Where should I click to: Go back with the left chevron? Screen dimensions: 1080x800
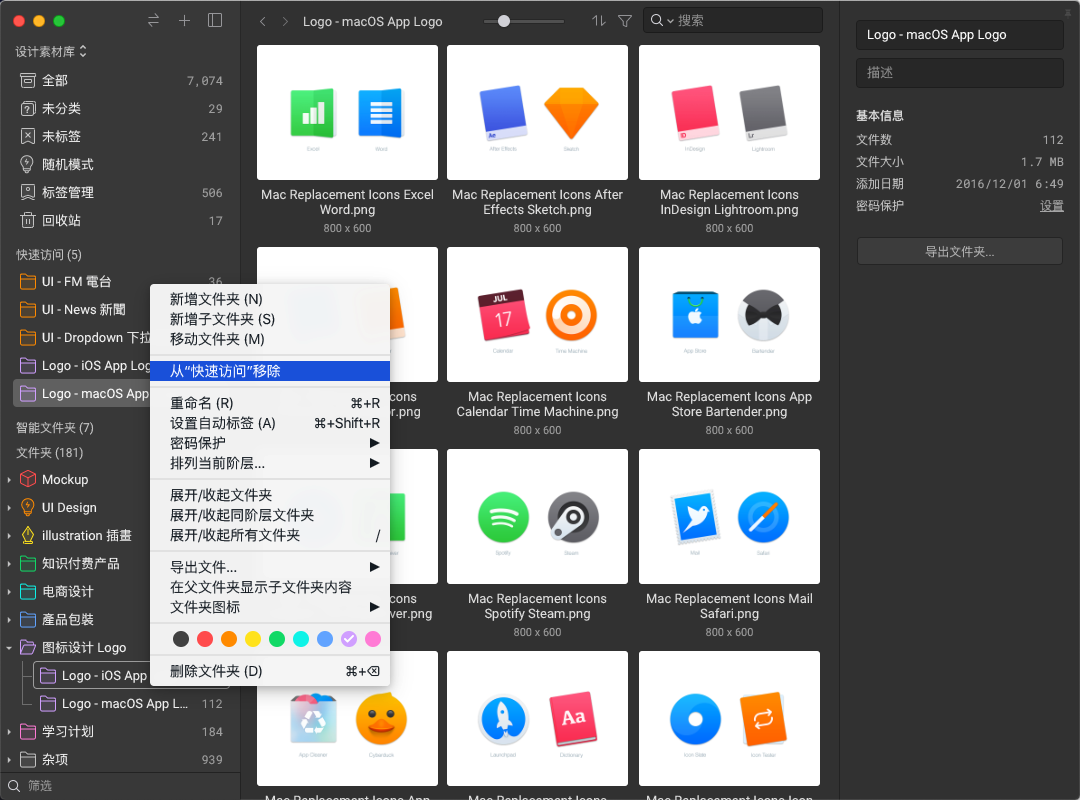click(262, 21)
